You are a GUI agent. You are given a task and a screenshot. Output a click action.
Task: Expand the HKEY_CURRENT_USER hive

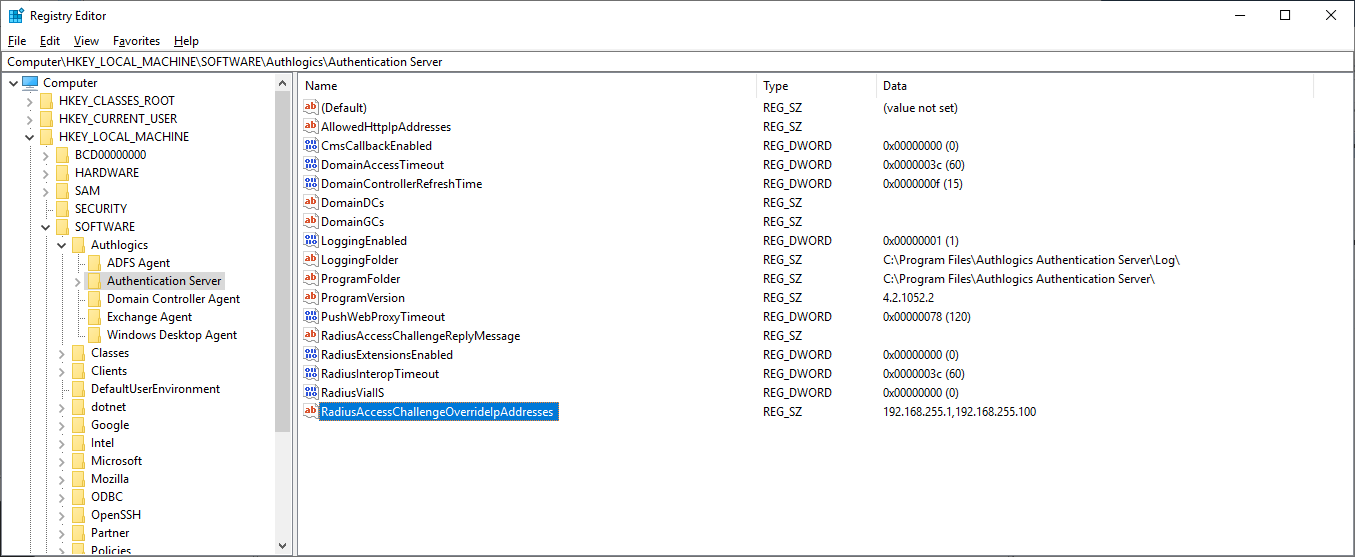29,119
